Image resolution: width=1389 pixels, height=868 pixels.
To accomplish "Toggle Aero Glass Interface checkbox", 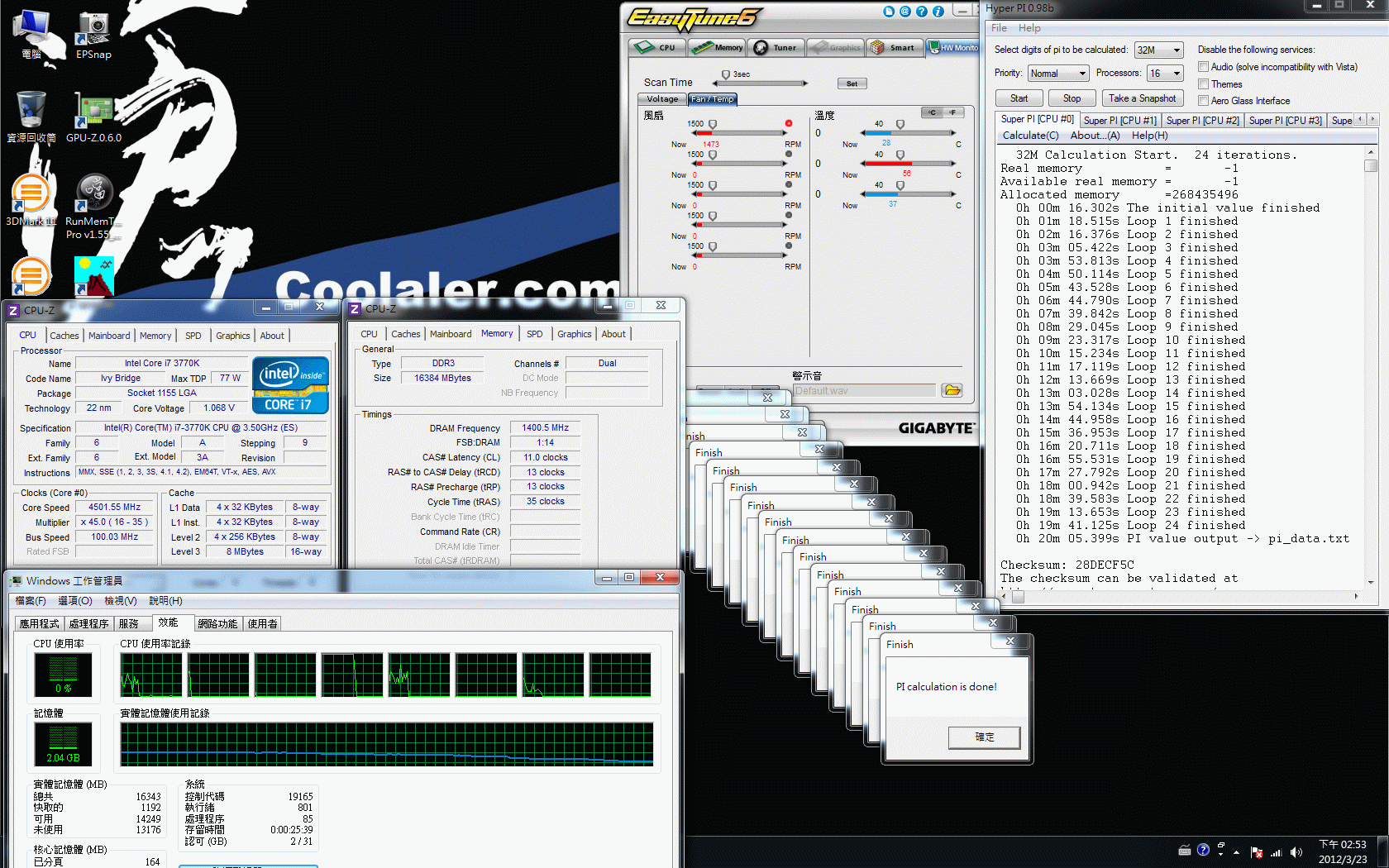I will click(x=1204, y=101).
